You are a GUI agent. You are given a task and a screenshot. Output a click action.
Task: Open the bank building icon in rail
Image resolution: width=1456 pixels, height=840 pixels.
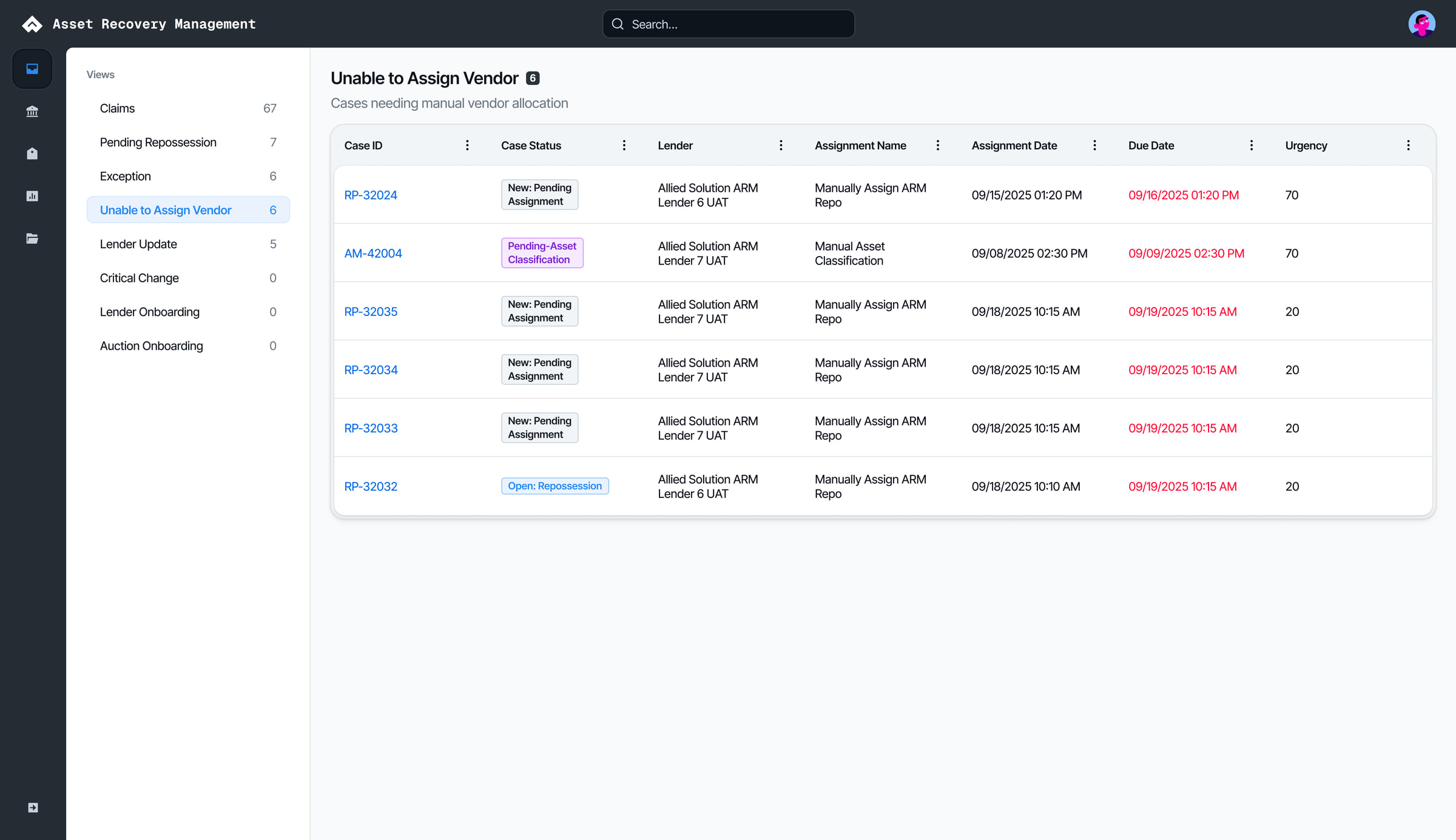[32, 111]
